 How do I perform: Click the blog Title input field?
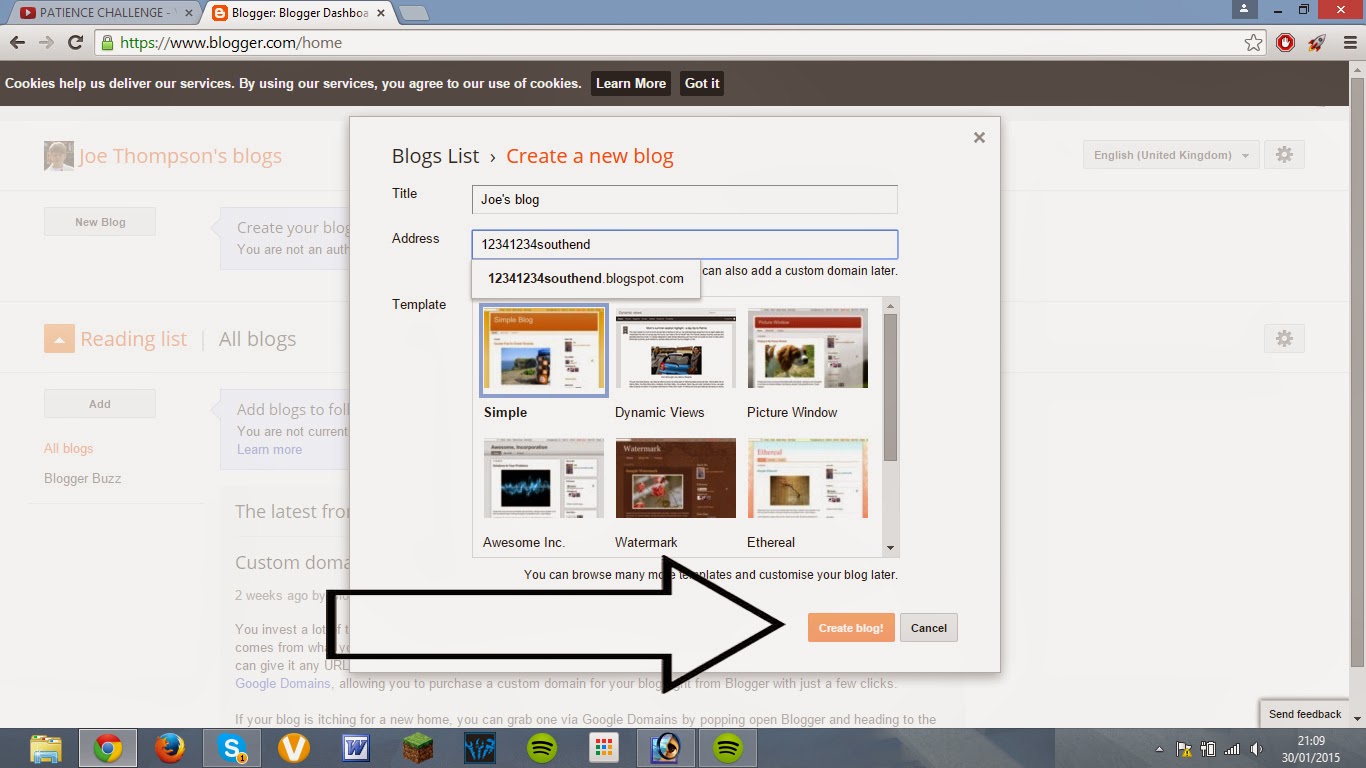tap(685, 199)
